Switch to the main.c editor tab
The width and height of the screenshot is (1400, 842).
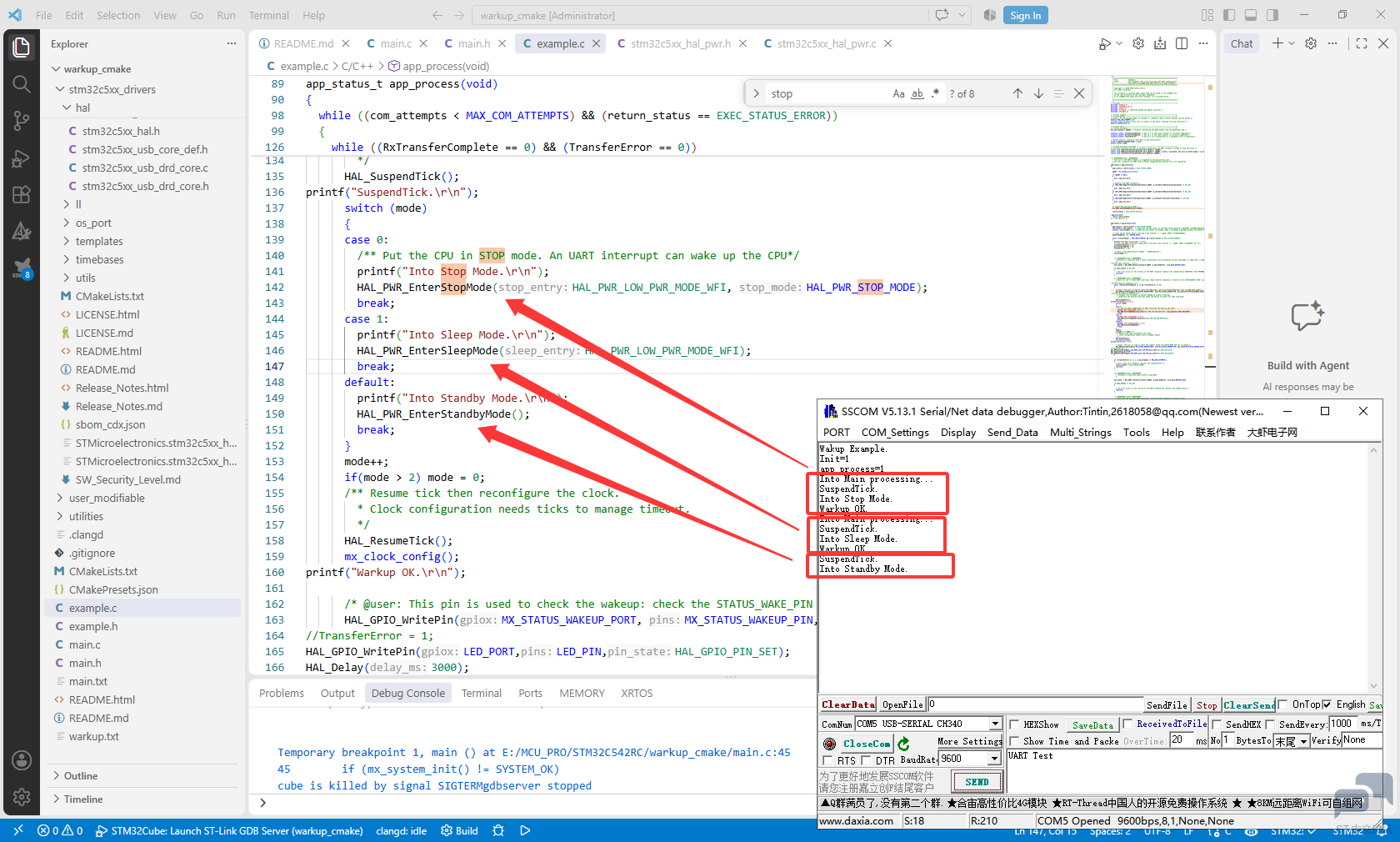point(397,43)
